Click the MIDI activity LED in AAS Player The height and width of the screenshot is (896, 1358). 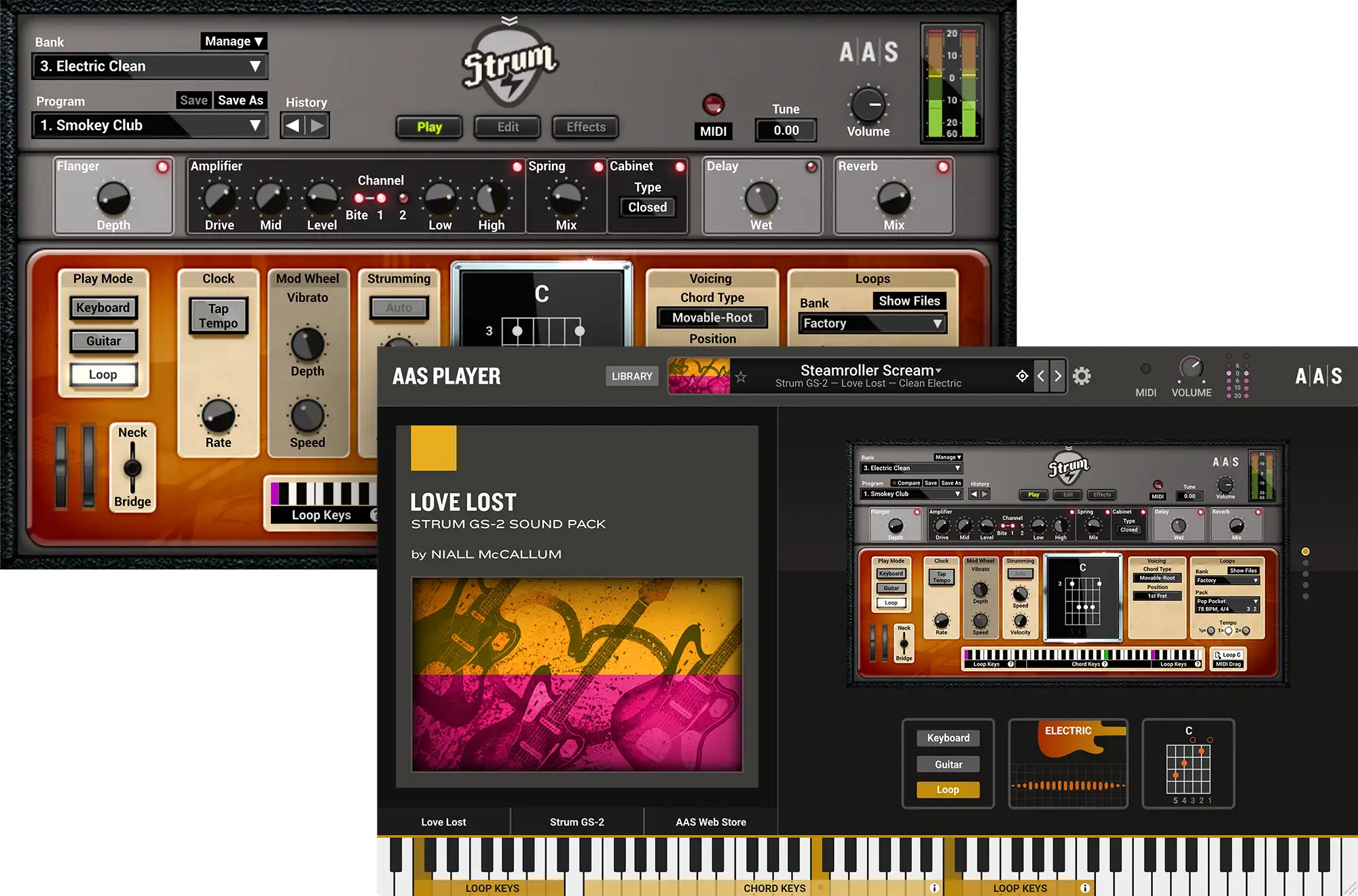(x=1145, y=369)
